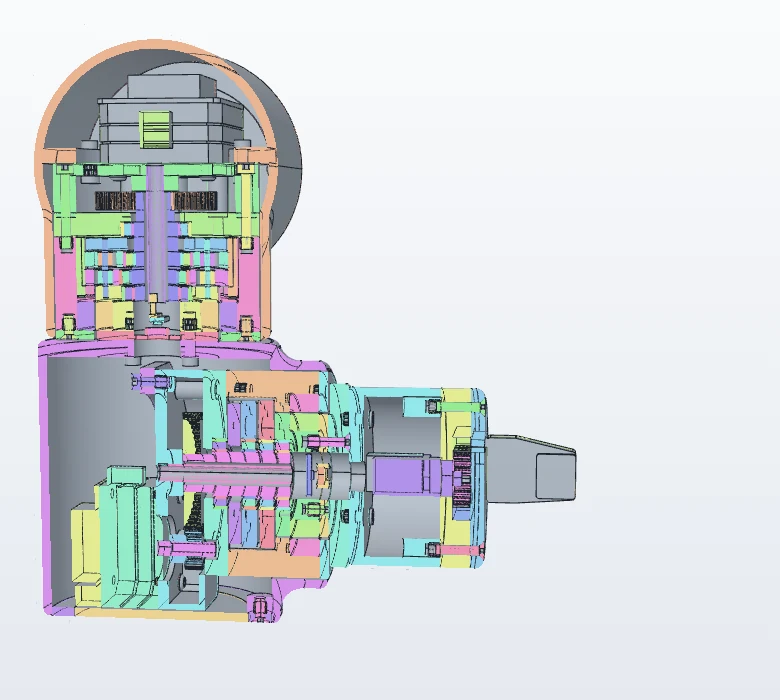Select the vertical purple-gray shaft in the upper assembly
The height and width of the screenshot is (700, 780).
(155, 235)
